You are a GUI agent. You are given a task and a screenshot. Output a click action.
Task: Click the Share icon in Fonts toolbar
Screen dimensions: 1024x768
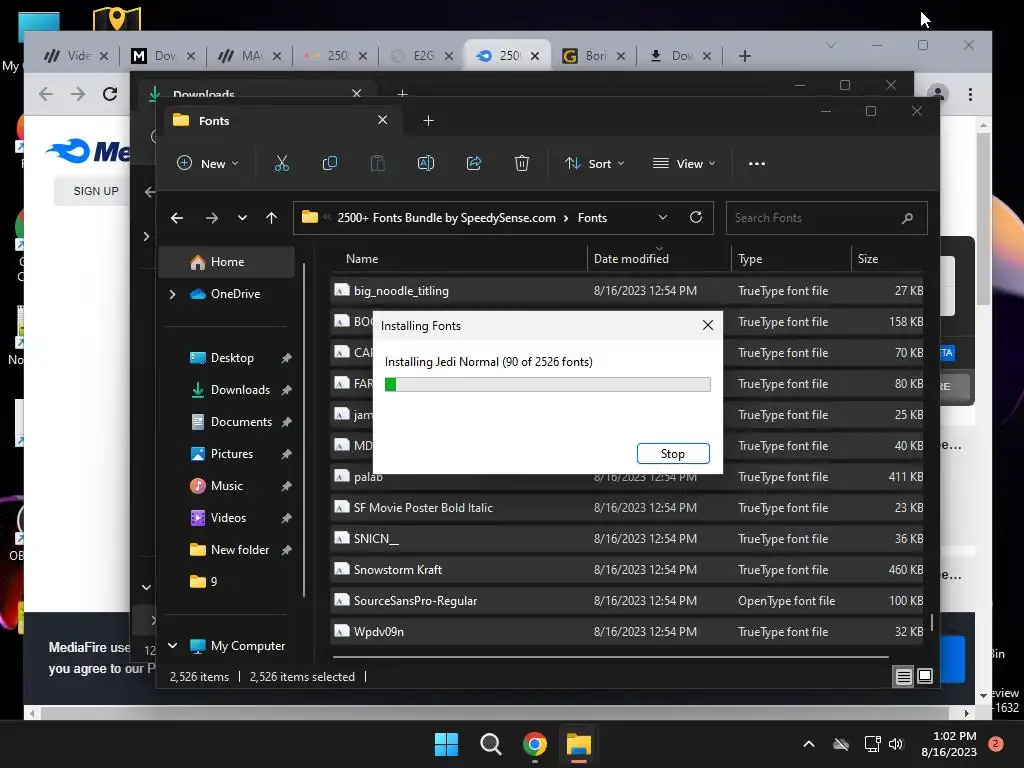tap(474, 163)
